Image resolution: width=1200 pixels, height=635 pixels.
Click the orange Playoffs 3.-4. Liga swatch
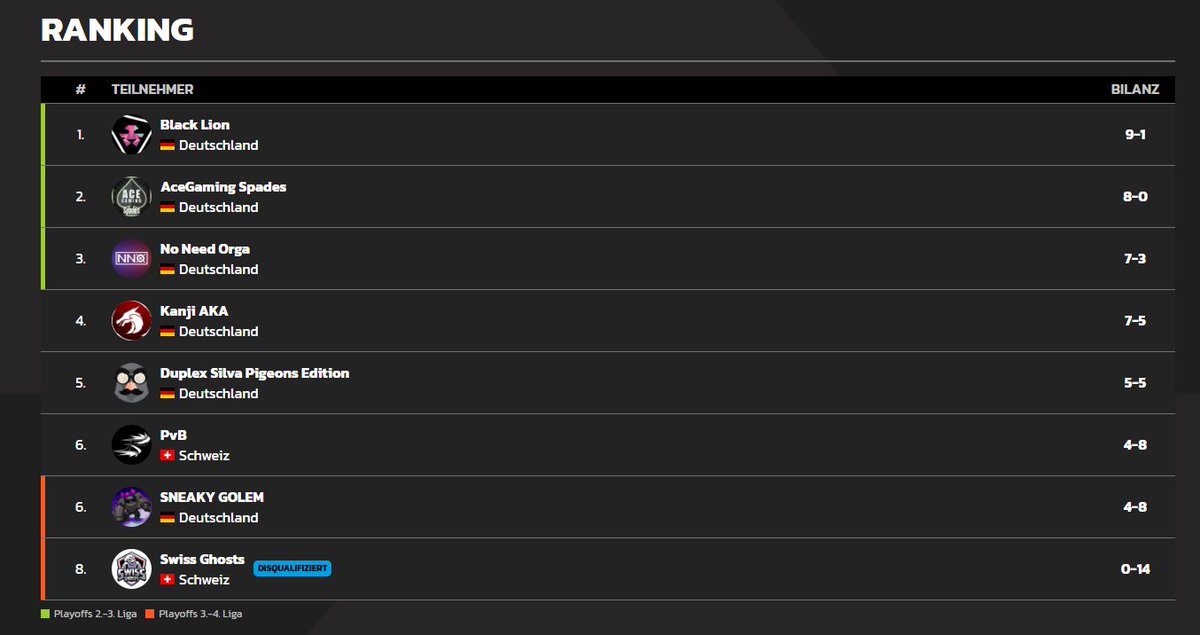coord(149,614)
